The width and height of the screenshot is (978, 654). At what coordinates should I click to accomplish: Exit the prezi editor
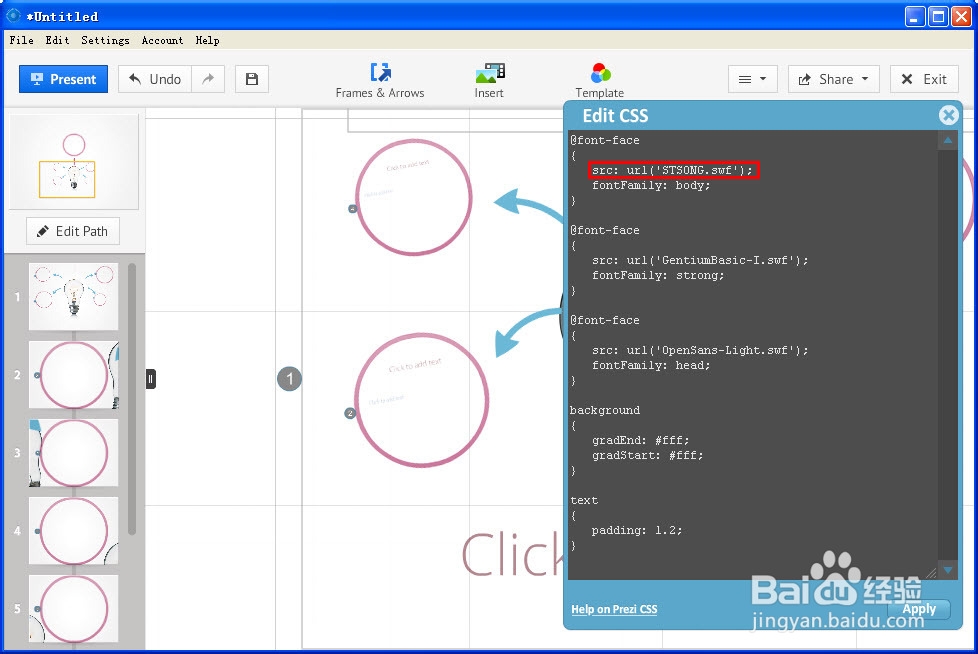(924, 79)
